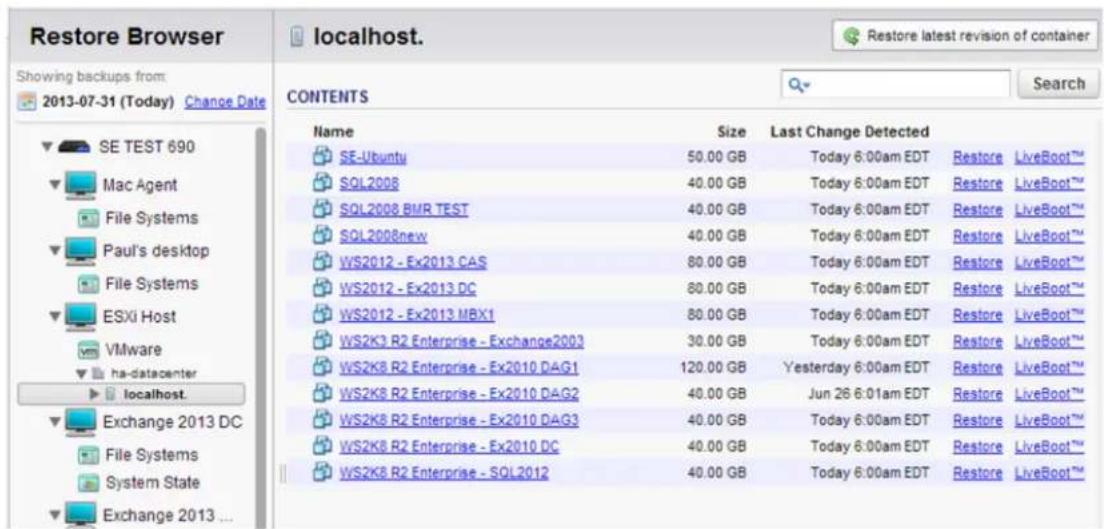Click the VM icon beside WS2K8 R2 SQL2012
The height and width of the screenshot is (529, 1104).
322,472
